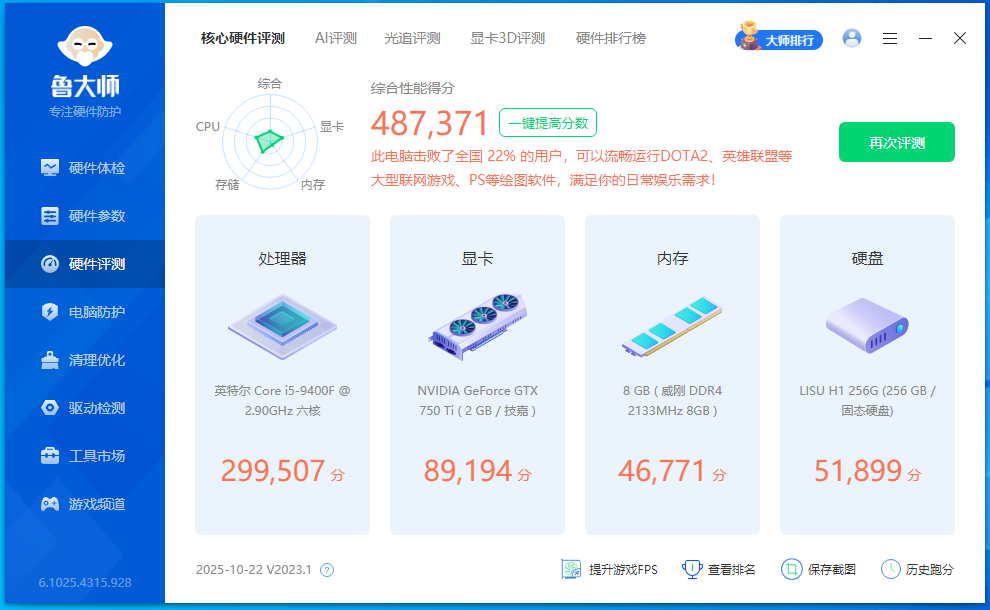Click the 显卡 GPU score card
Screen dimensions: 990x610
pyautogui.click(x=477, y=375)
